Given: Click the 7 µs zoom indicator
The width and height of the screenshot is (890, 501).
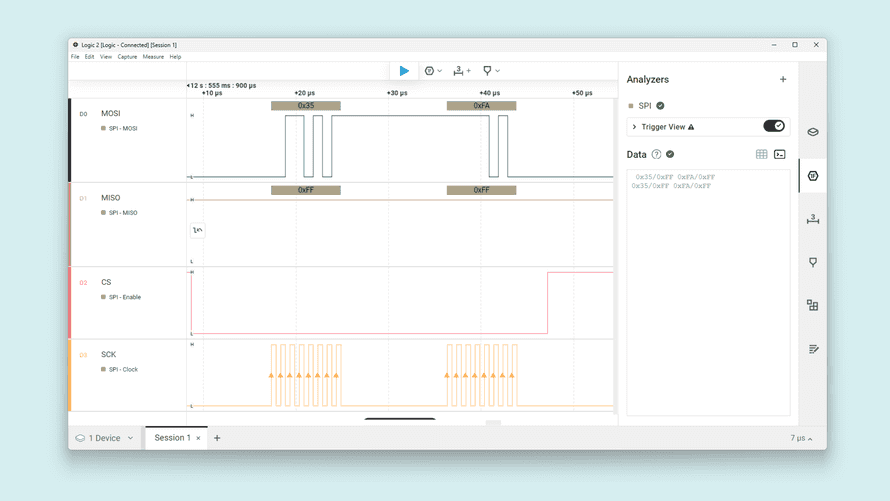Looking at the screenshot, I should 801,438.
